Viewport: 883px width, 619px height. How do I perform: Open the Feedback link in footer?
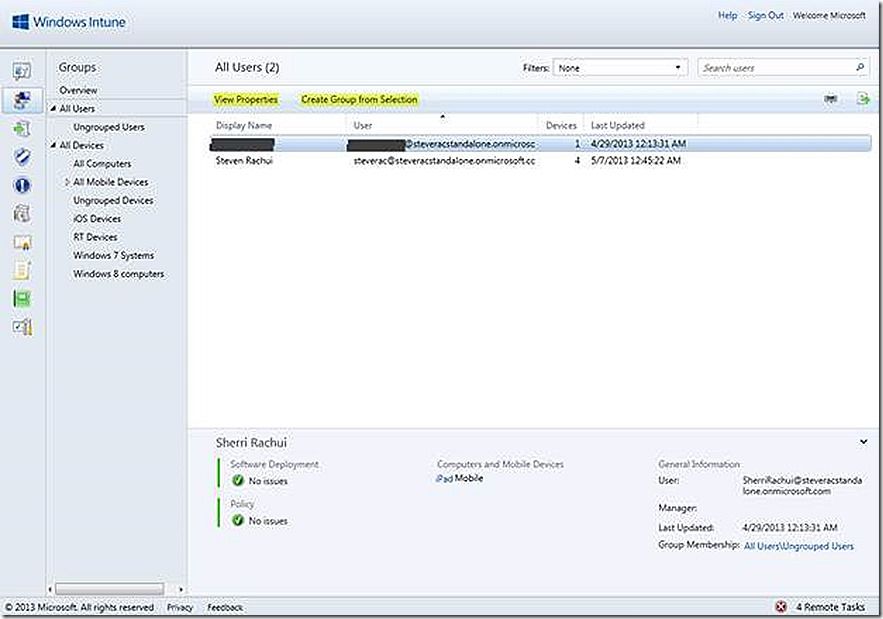pos(225,607)
